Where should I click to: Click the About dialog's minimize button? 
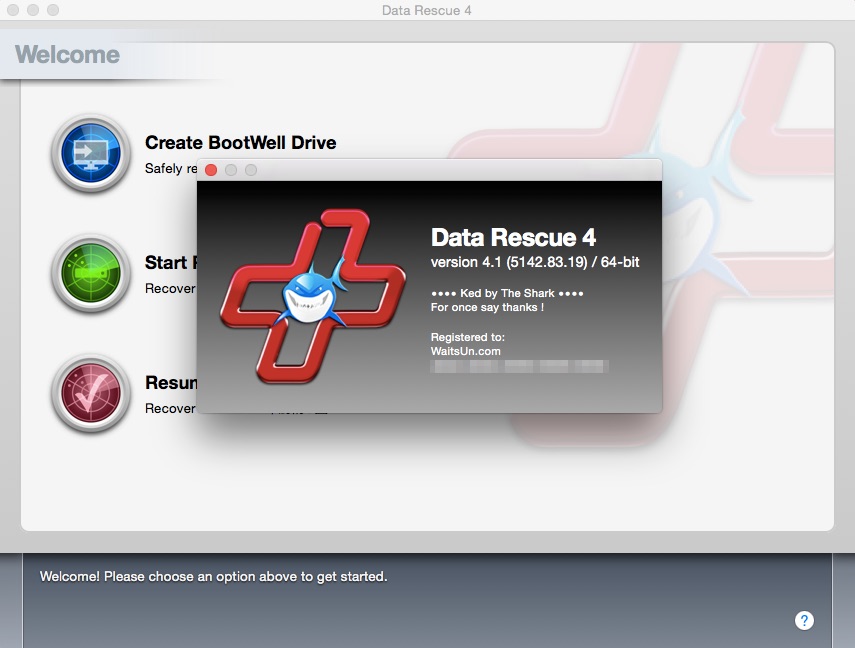coord(231,170)
